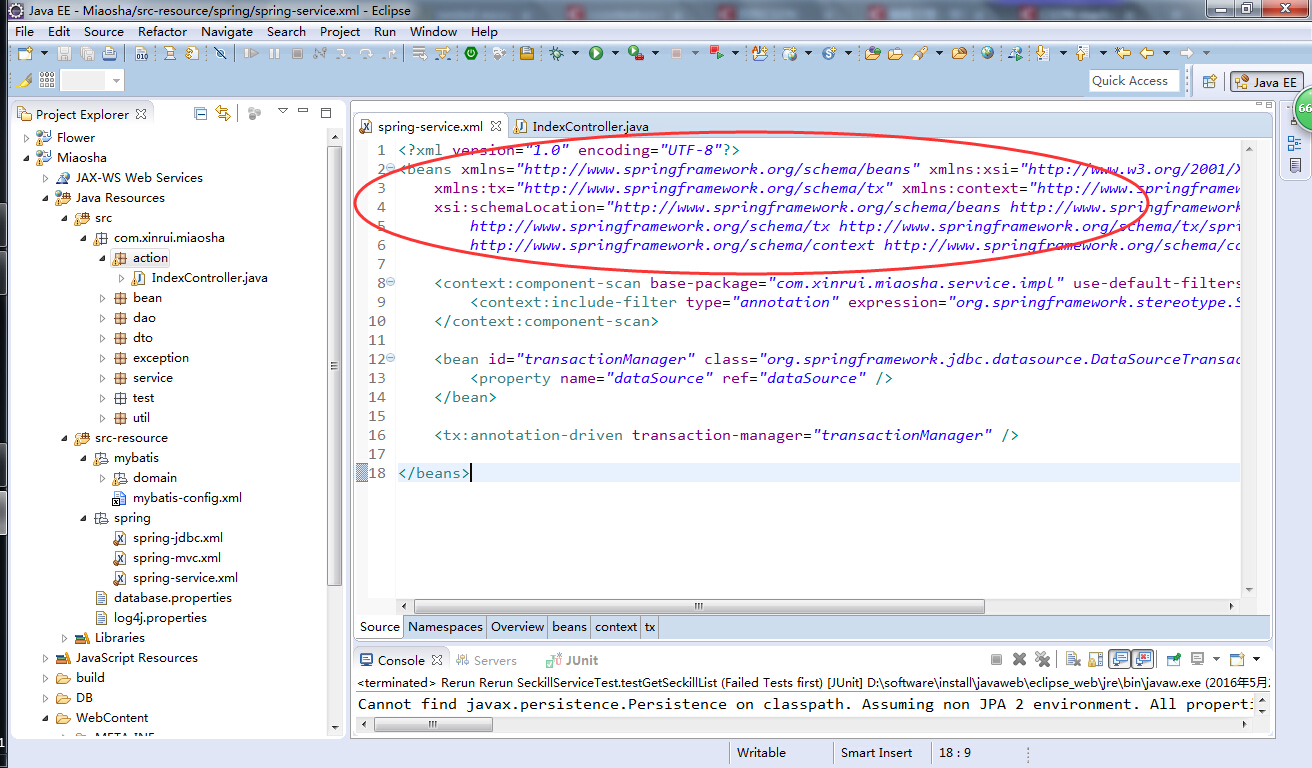Run SeckillServiceTest using the Run toolbar icon
1312x768 pixels.
click(x=594, y=52)
